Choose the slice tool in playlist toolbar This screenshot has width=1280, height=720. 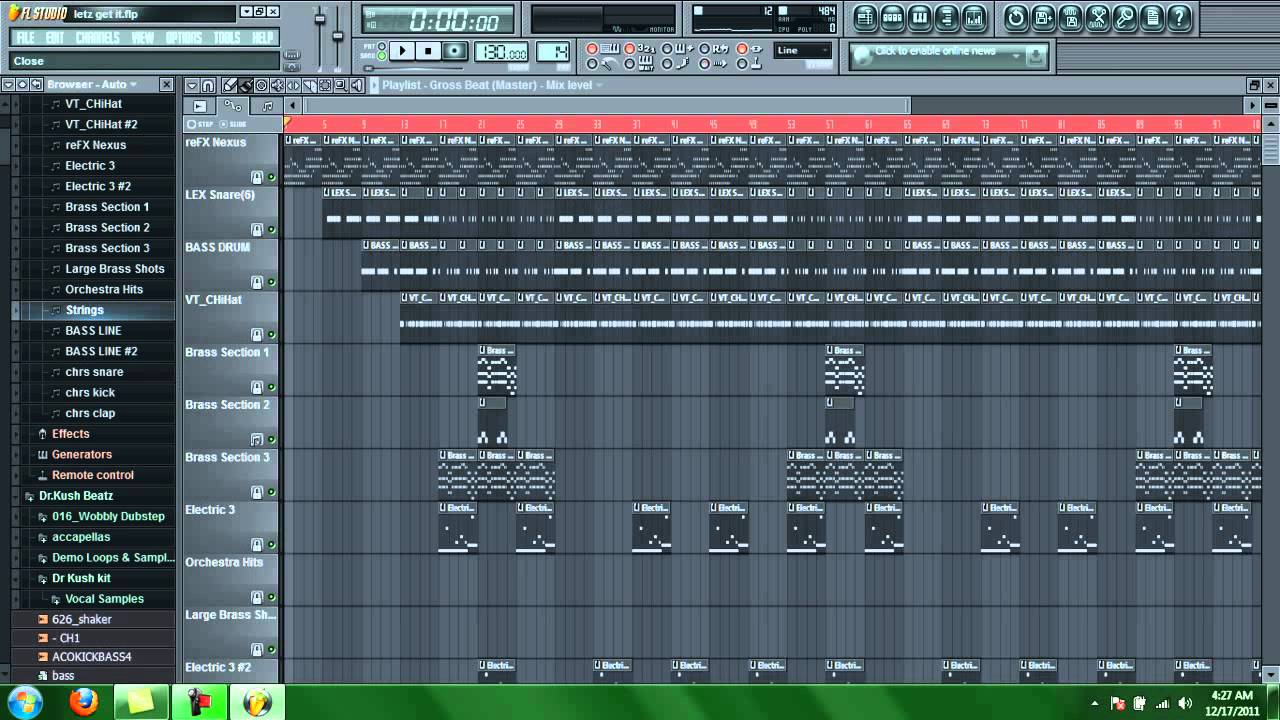click(x=310, y=85)
